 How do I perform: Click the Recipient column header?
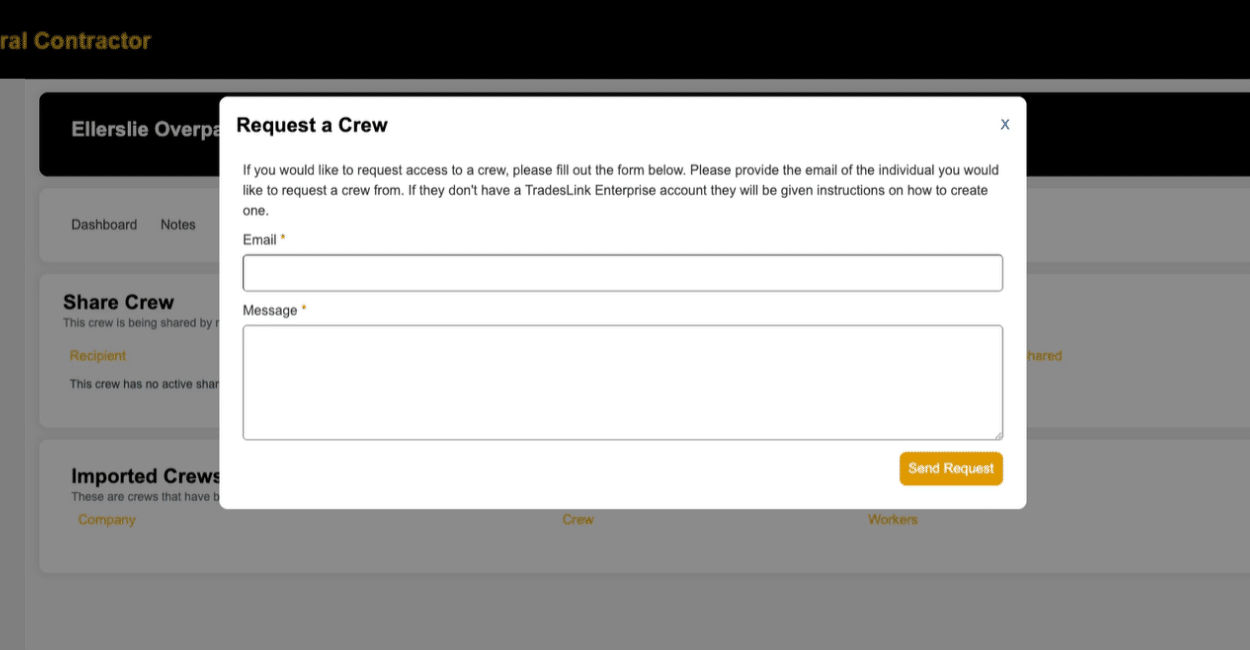point(98,356)
